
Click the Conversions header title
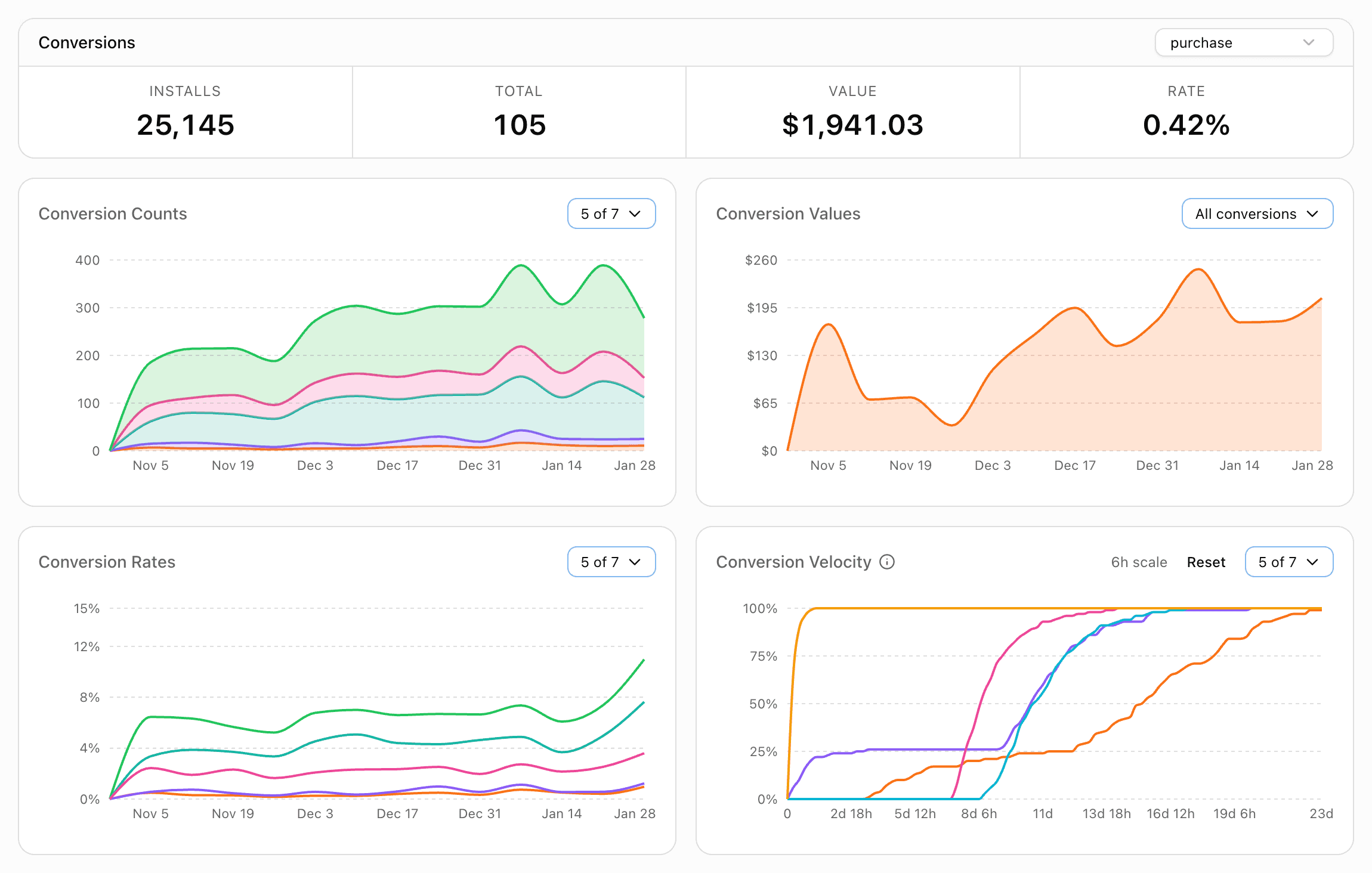click(x=87, y=42)
